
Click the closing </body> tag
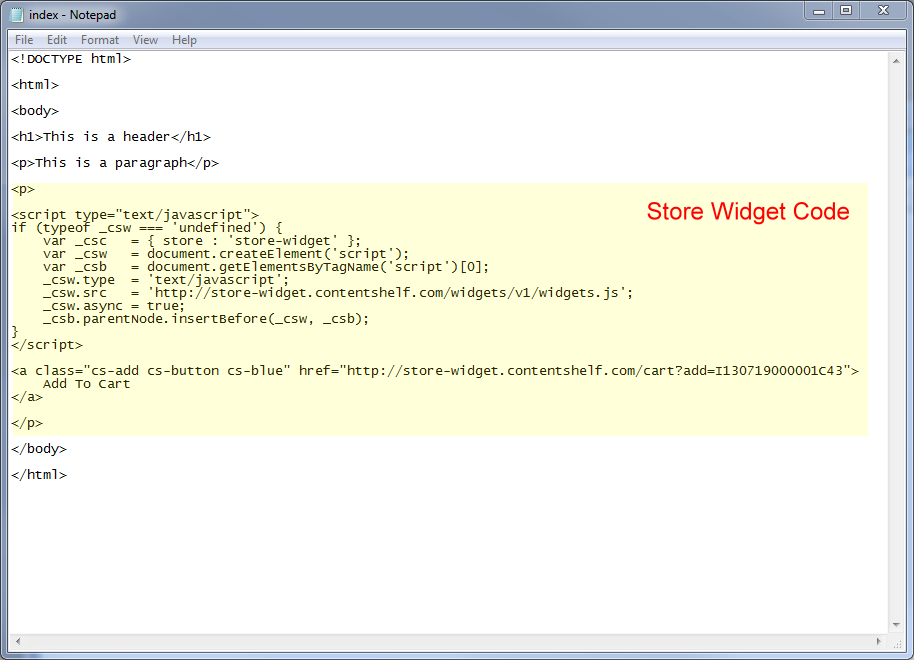39,449
